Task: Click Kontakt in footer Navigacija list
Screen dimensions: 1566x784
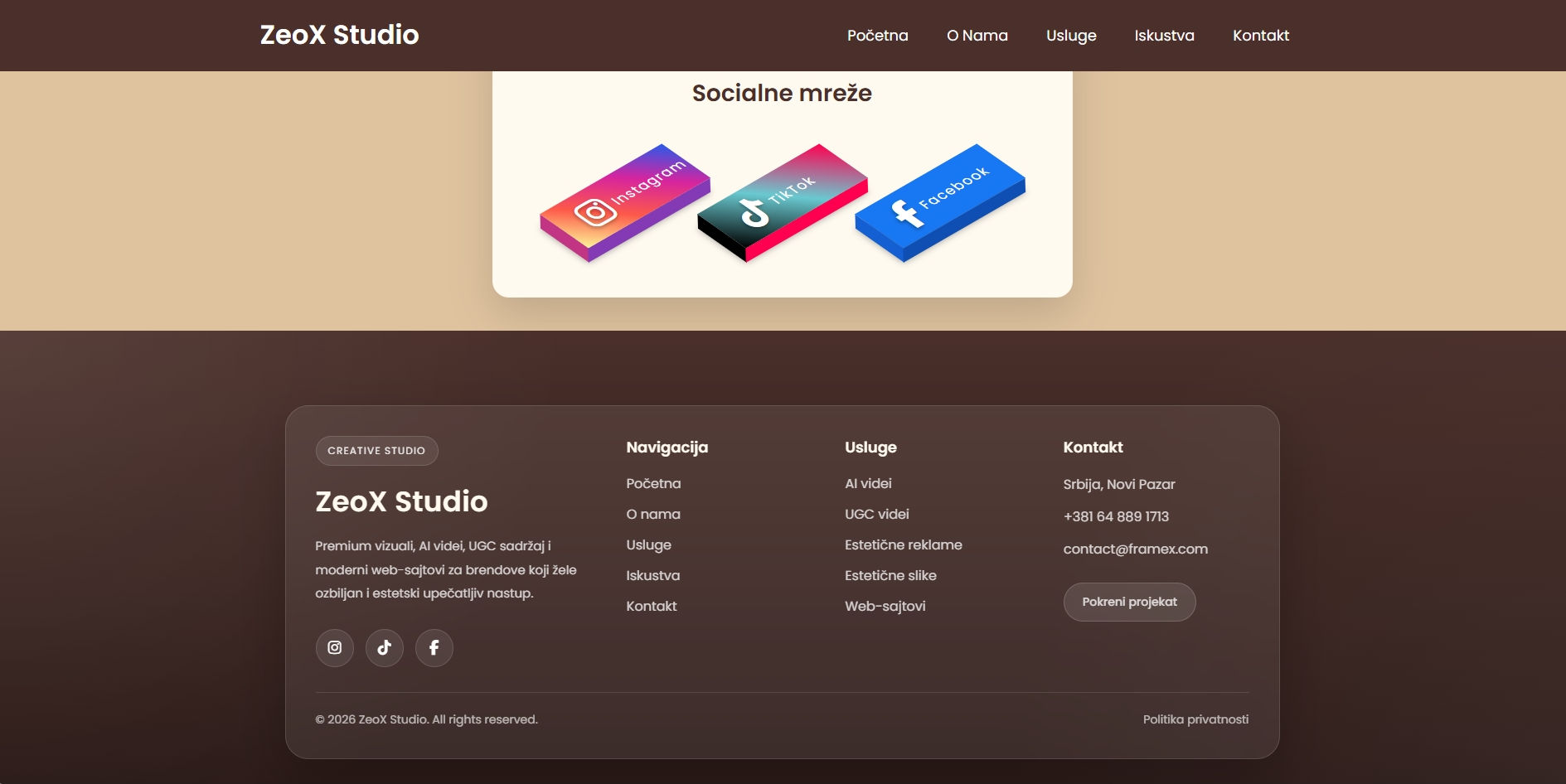Action: click(x=652, y=606)
